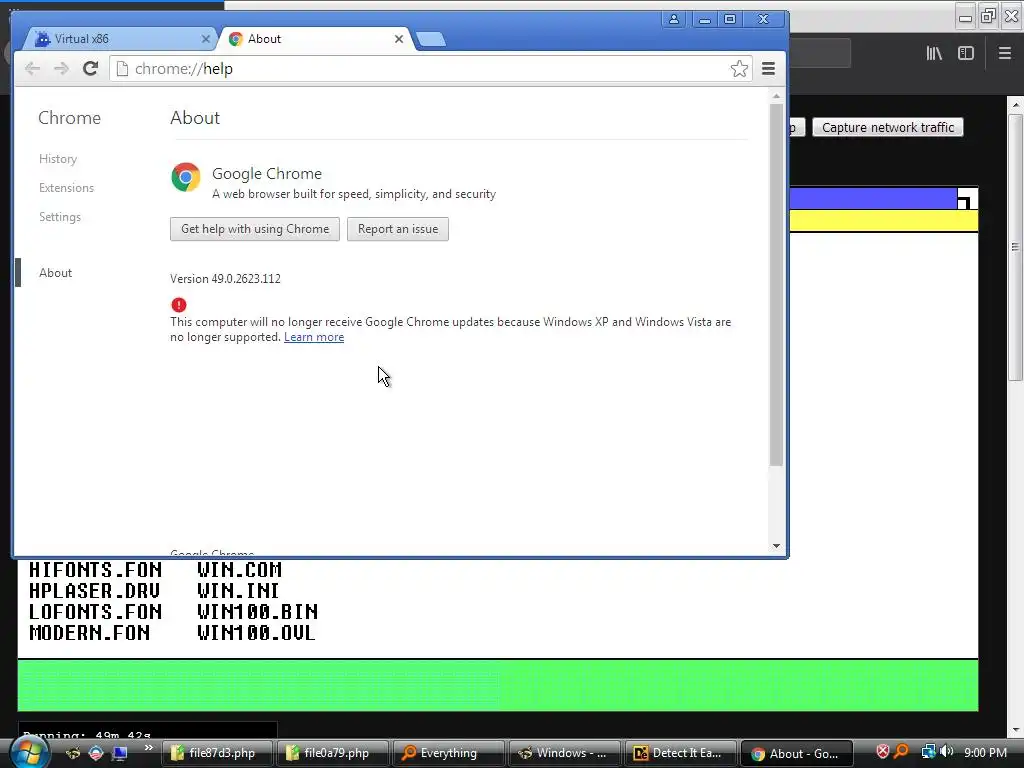Click Get help with using Chrome
This screenshot has height=768, width=1024.
(255, 229)
